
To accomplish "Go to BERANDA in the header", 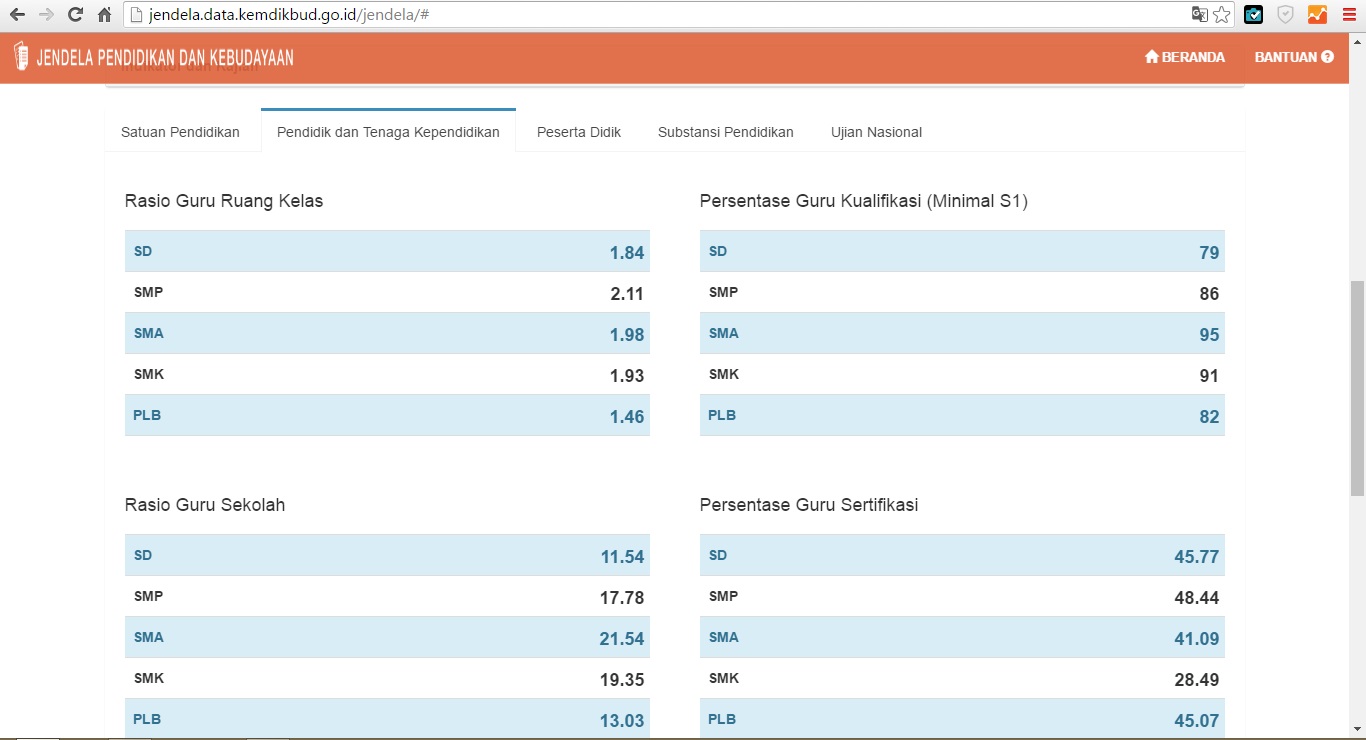I will (1185, 57).
